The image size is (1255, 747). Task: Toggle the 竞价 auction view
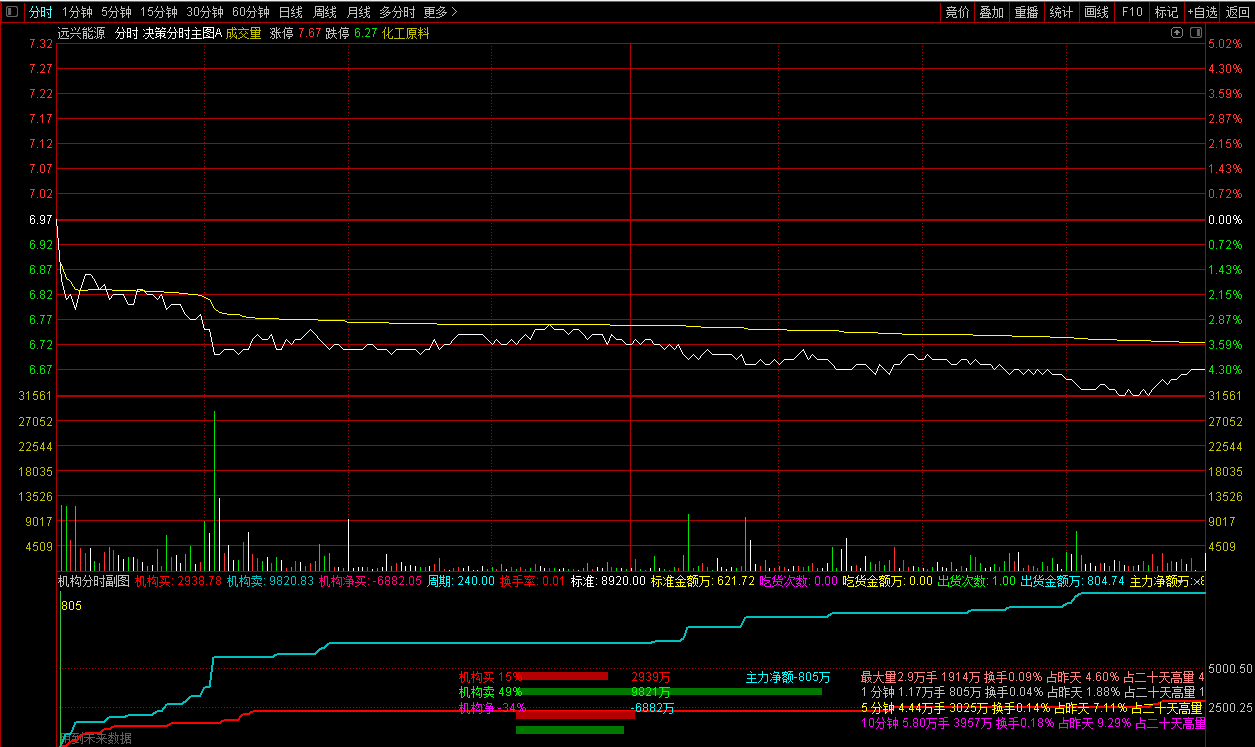[957, 12]
